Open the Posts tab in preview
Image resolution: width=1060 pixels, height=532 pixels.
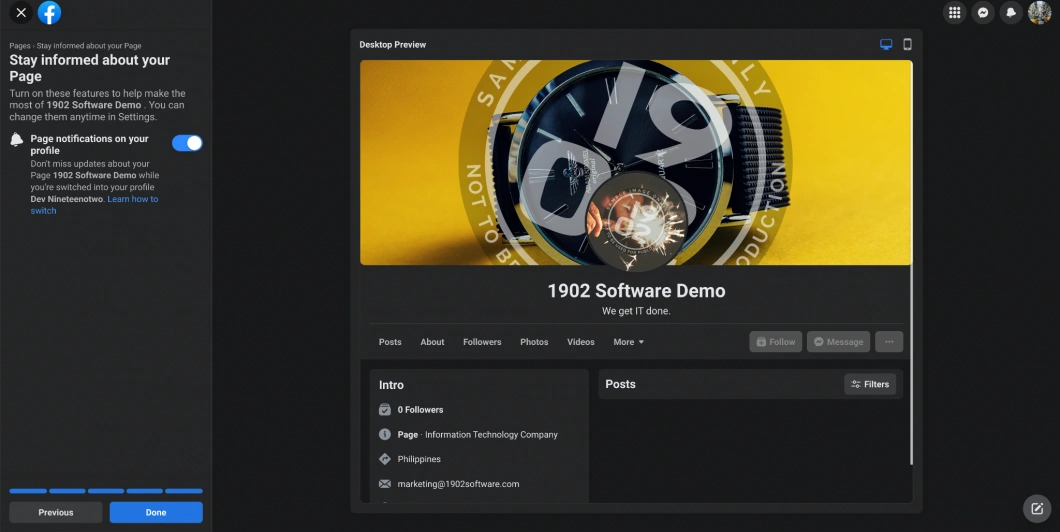point(390,342)
